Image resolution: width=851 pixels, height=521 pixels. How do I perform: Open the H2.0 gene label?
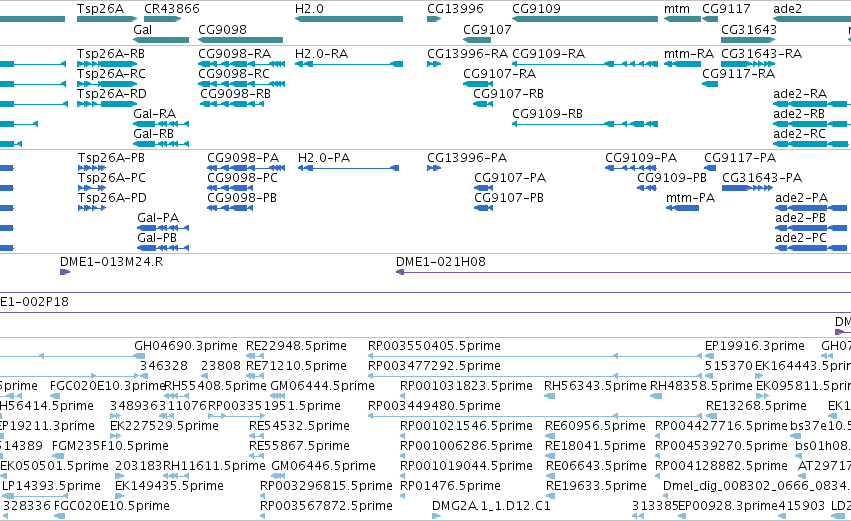tap(309, 9)
